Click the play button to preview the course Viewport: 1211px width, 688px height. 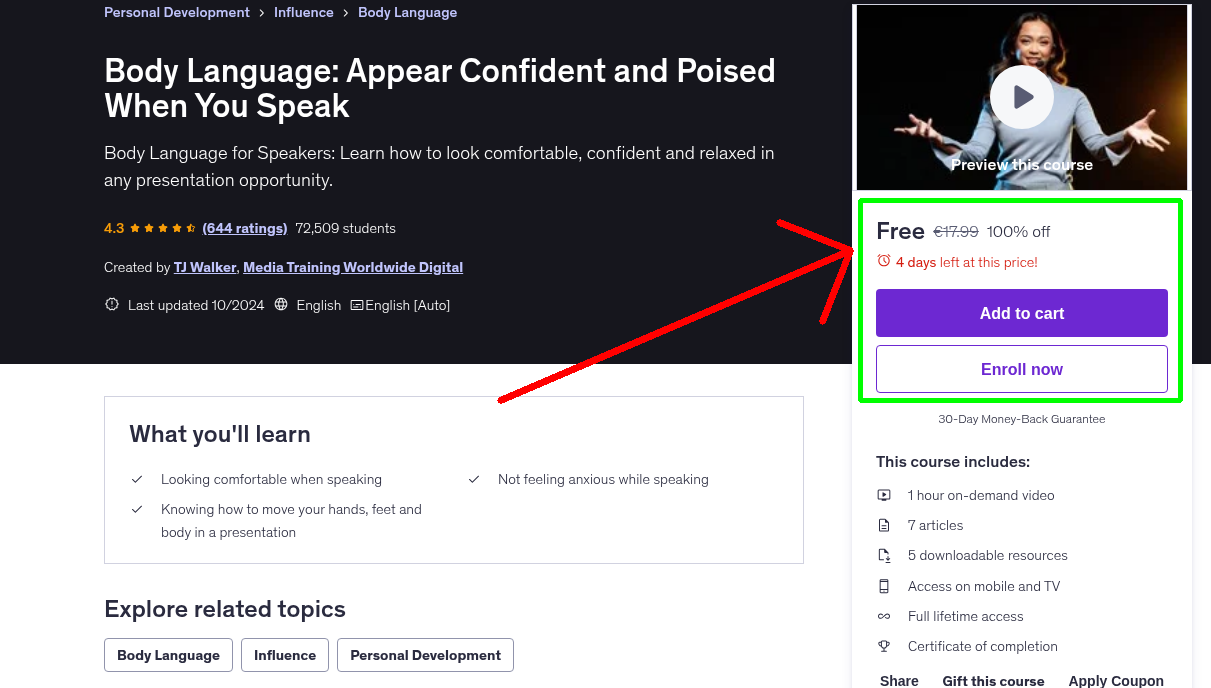pyautogui.click(x=1021, y=97)
